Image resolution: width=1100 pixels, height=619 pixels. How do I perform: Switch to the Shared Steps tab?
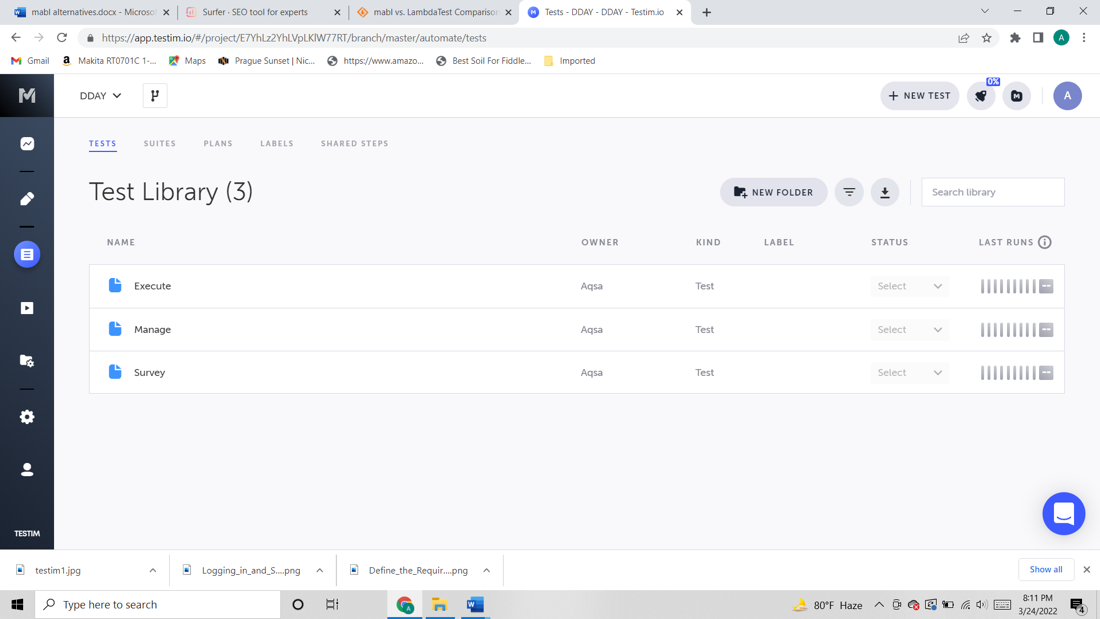(x=354, y=143)
